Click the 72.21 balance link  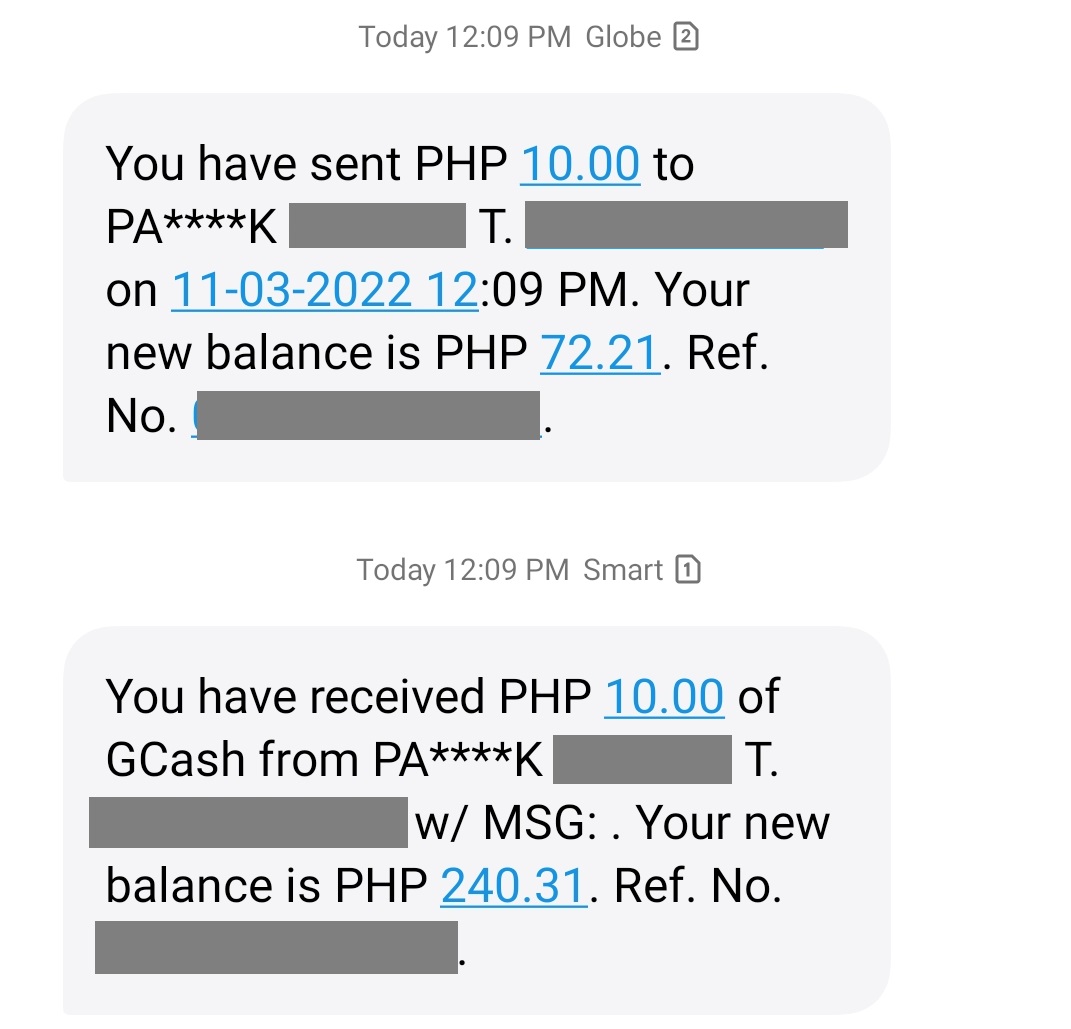coord(598,352)
